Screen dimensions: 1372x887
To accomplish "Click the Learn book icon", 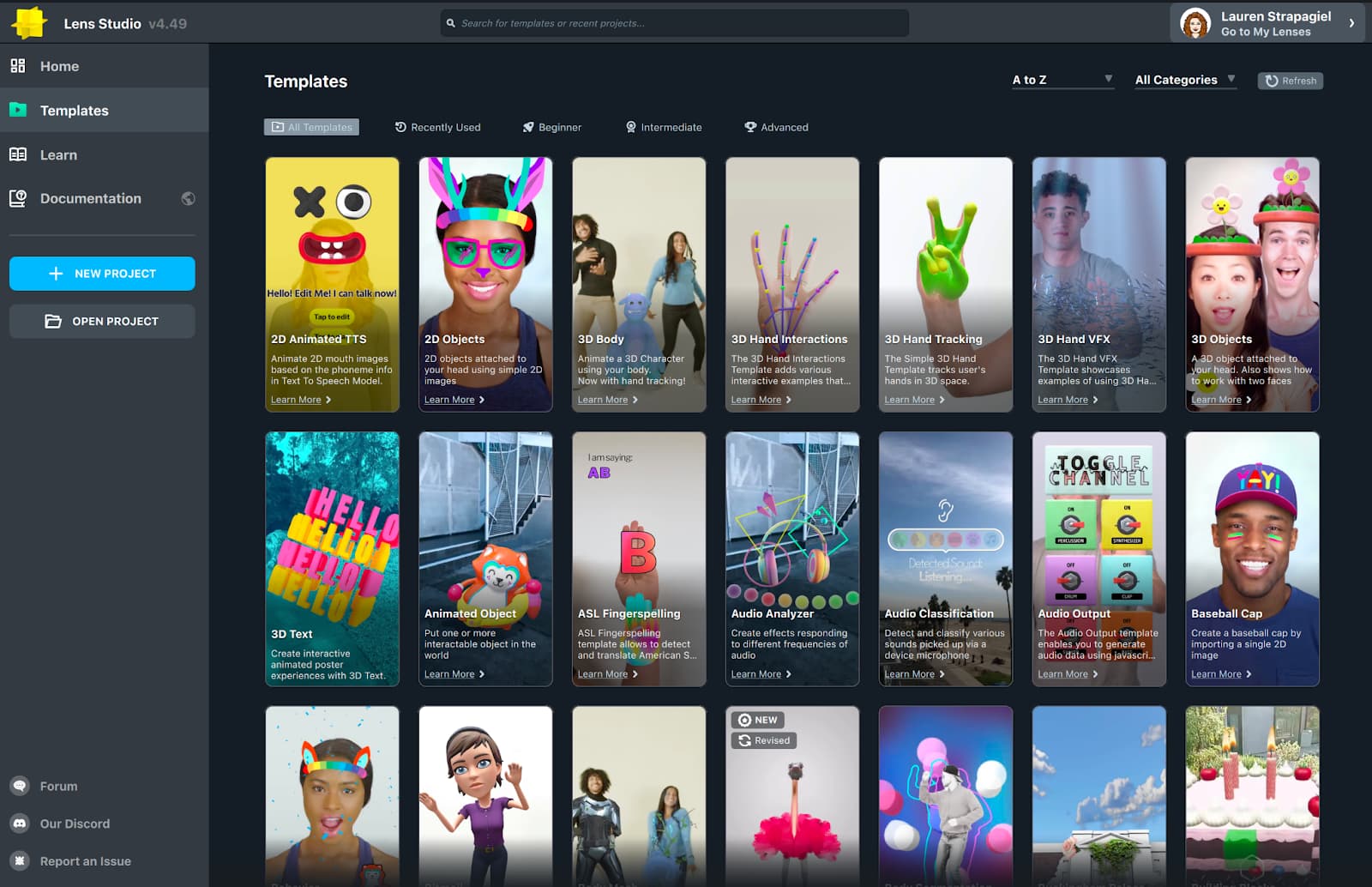I will [18, 154].
